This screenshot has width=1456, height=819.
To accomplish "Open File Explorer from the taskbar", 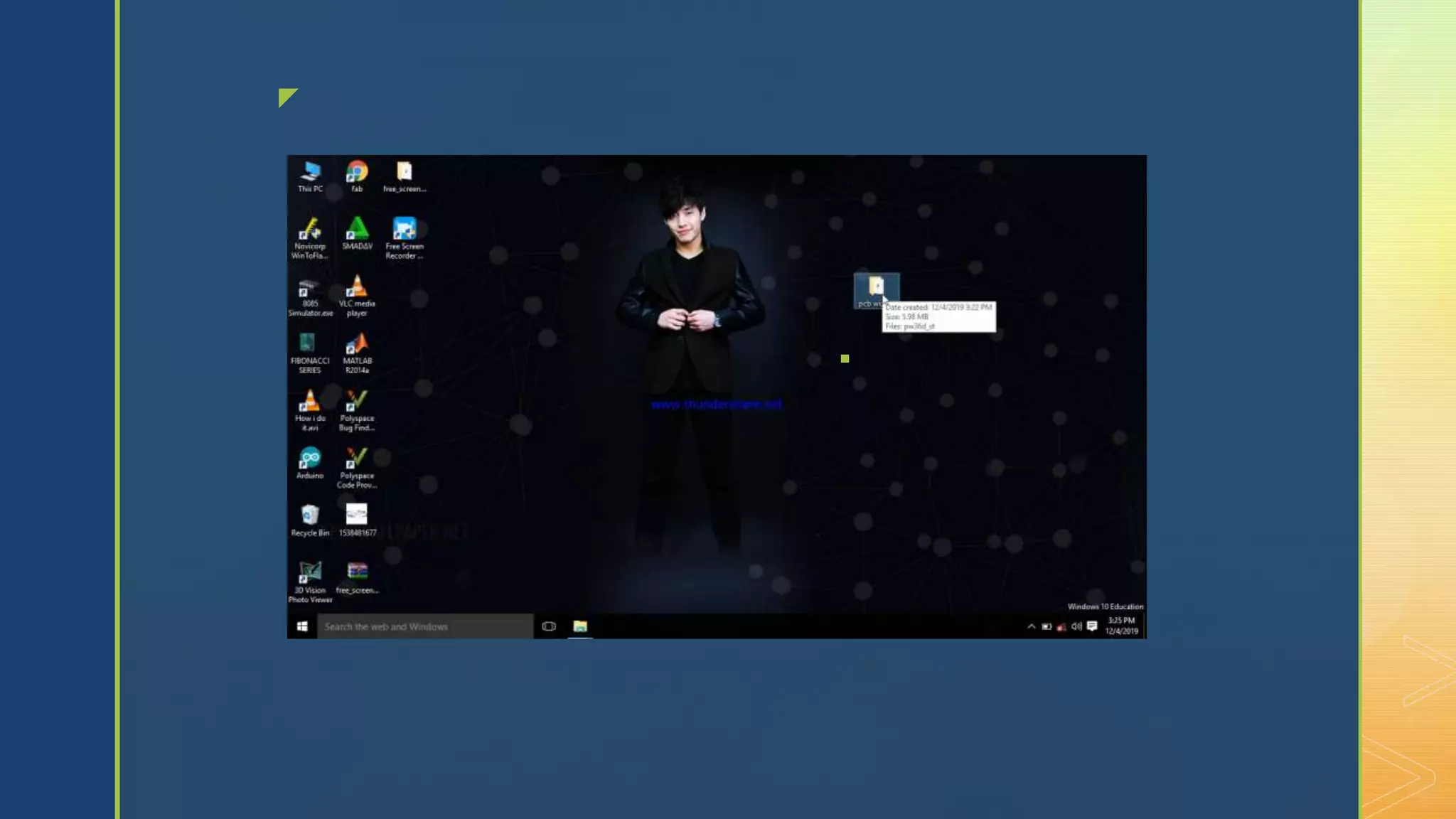I will 580,626.
